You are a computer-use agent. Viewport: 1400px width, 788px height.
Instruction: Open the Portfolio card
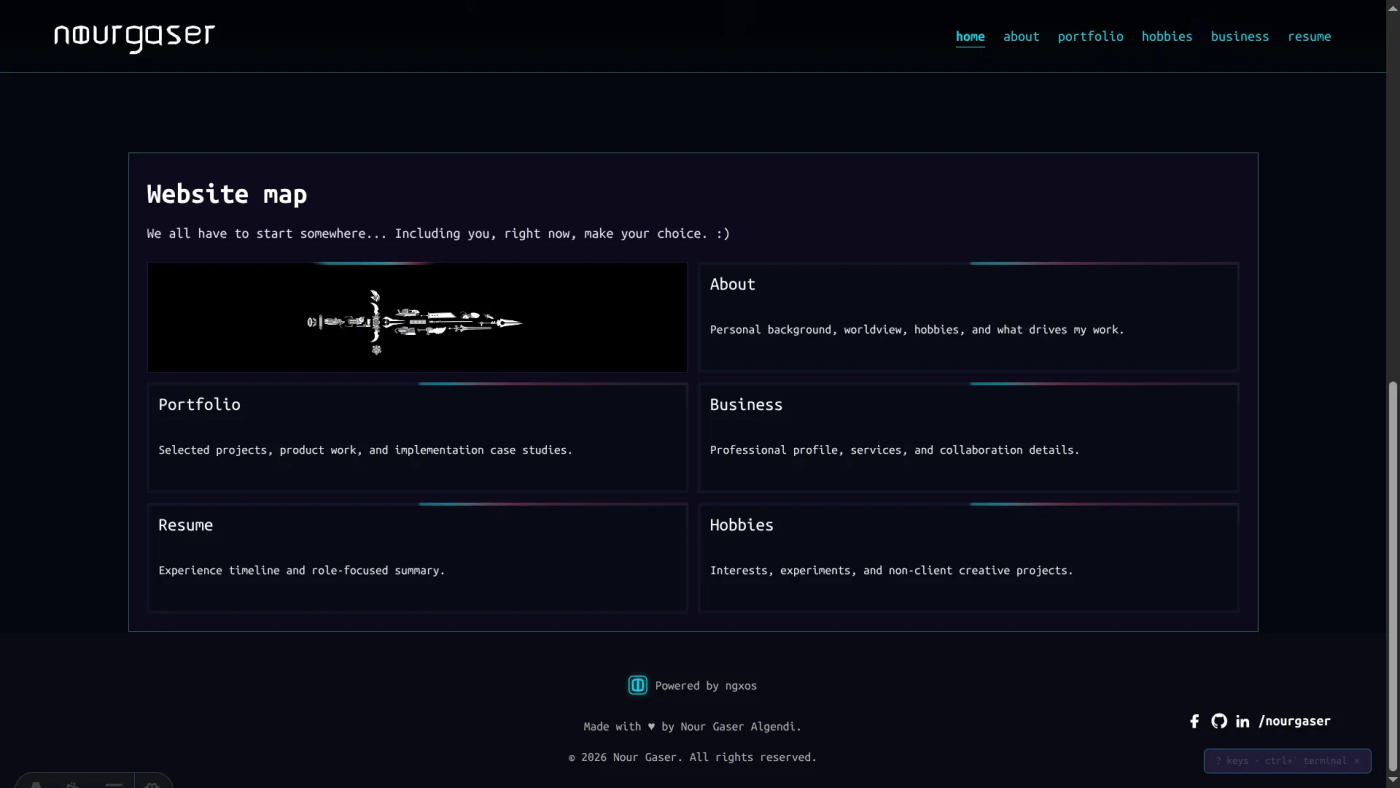[417, 438]
